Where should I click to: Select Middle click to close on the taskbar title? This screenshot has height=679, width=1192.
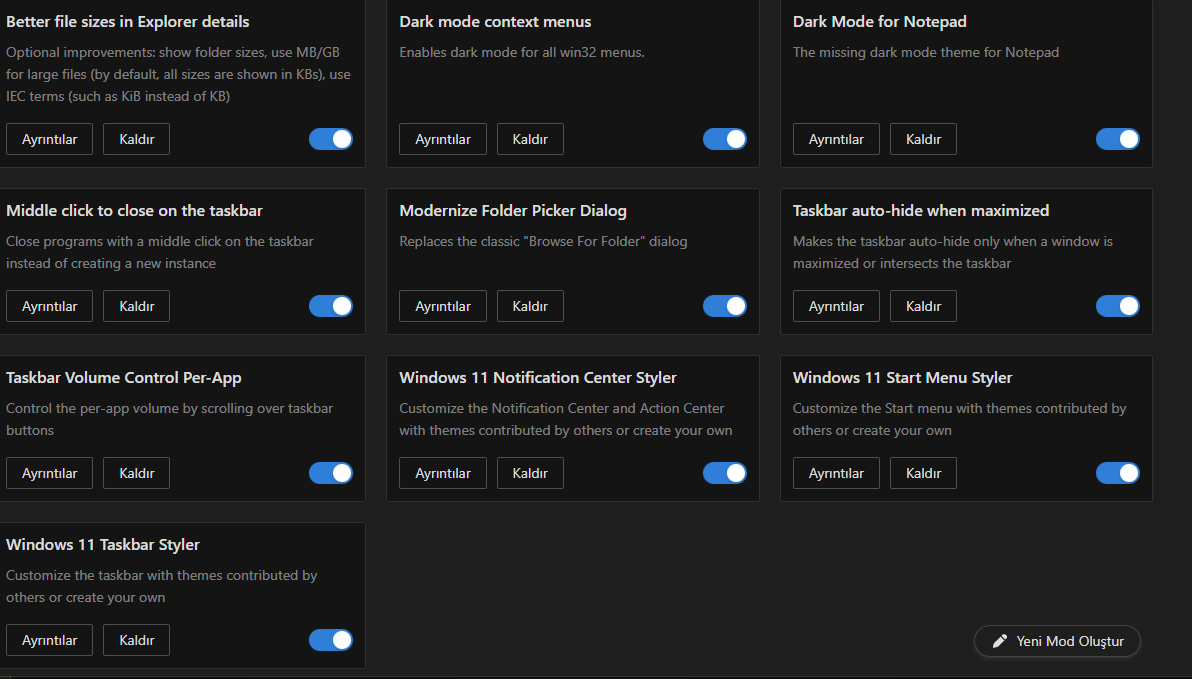pyautogui.click(x=135, y=211)
